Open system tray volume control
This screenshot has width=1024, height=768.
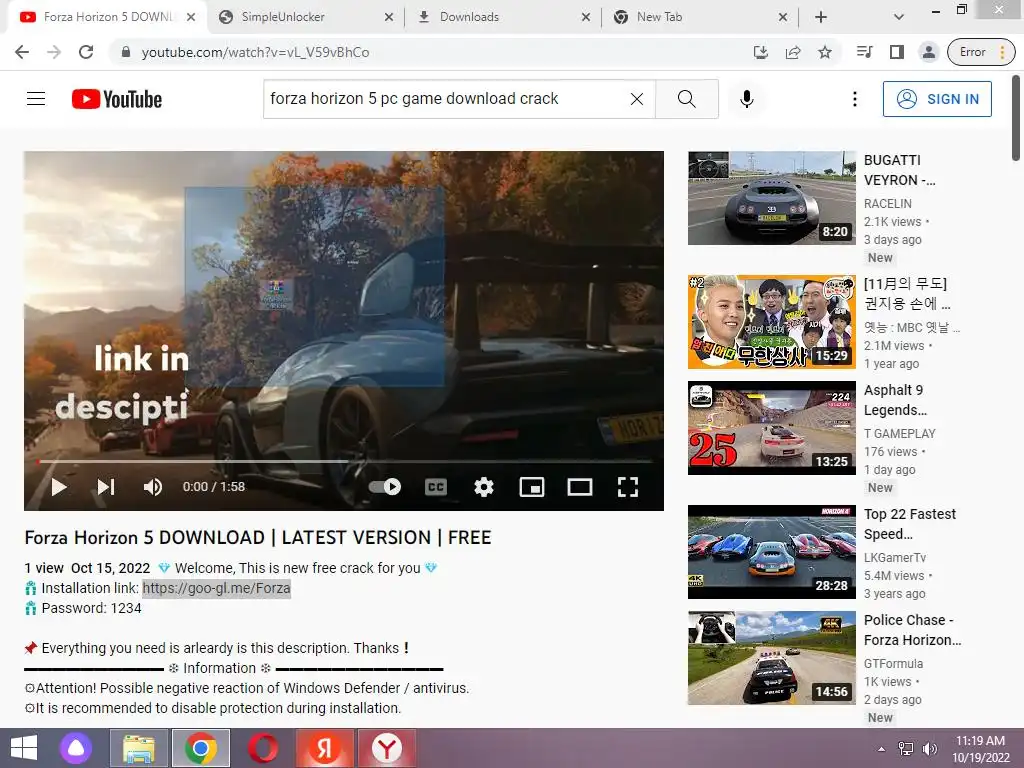click(x=929, y=749)
